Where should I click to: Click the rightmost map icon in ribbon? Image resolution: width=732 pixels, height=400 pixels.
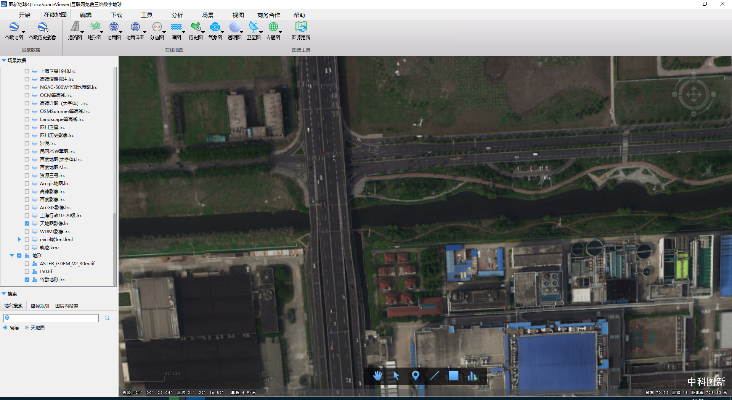pyautogui.click(x=301, y=28)
